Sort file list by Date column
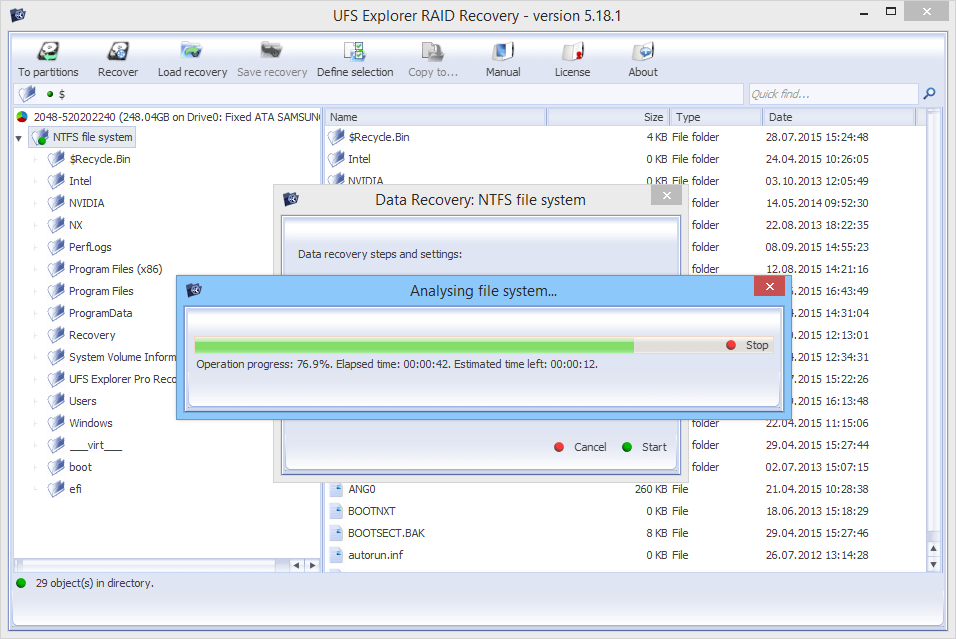The image size is (956, 639). click(x=839, y=117)
